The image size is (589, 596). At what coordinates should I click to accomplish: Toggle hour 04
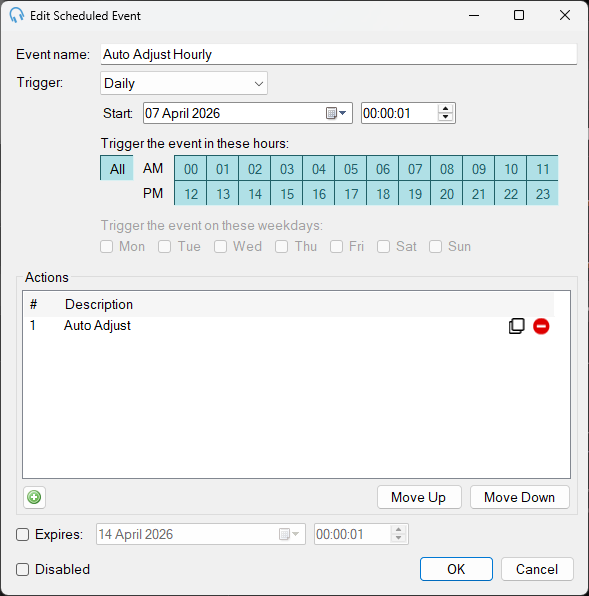[319, 168]
